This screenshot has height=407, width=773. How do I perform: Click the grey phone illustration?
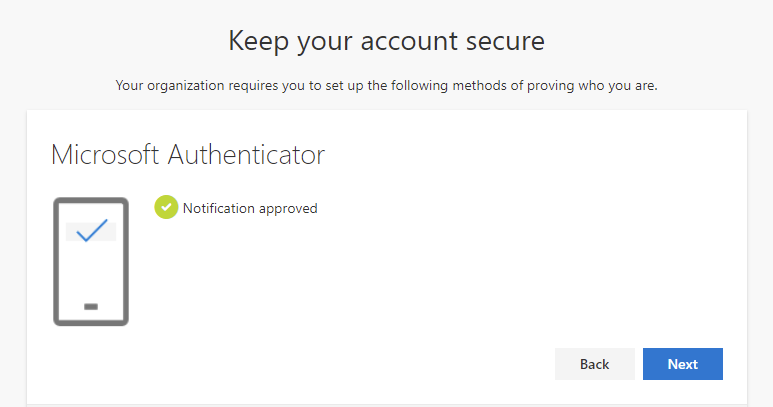[91, 262]
